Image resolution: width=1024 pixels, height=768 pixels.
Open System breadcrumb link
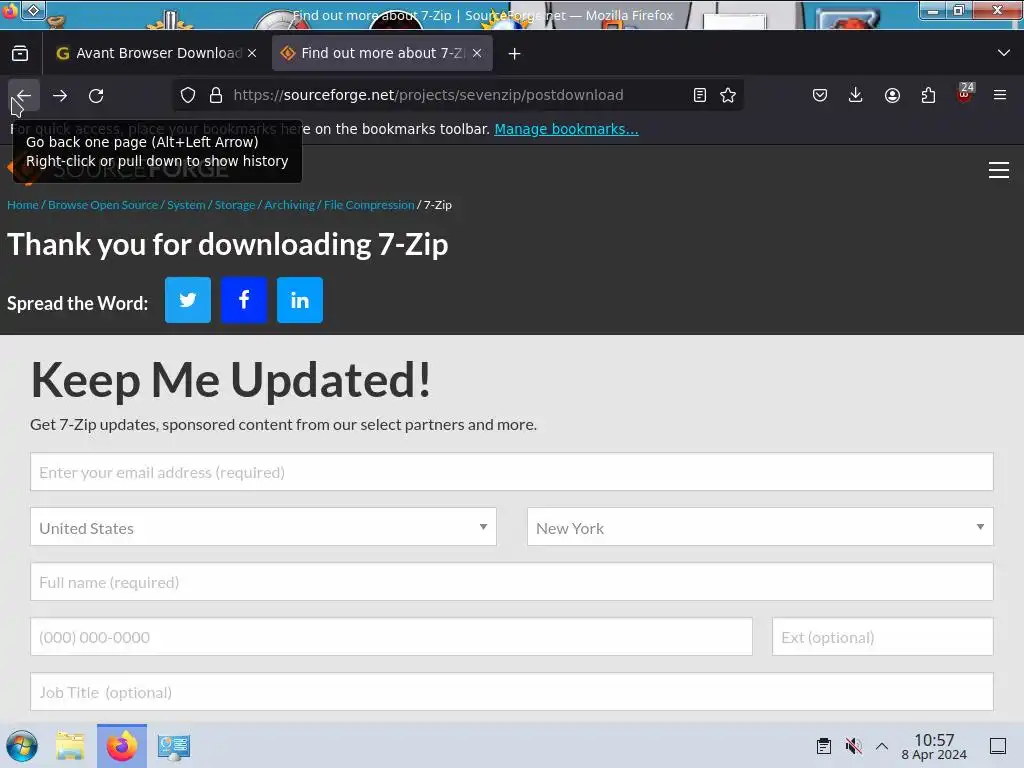point(186,205)
